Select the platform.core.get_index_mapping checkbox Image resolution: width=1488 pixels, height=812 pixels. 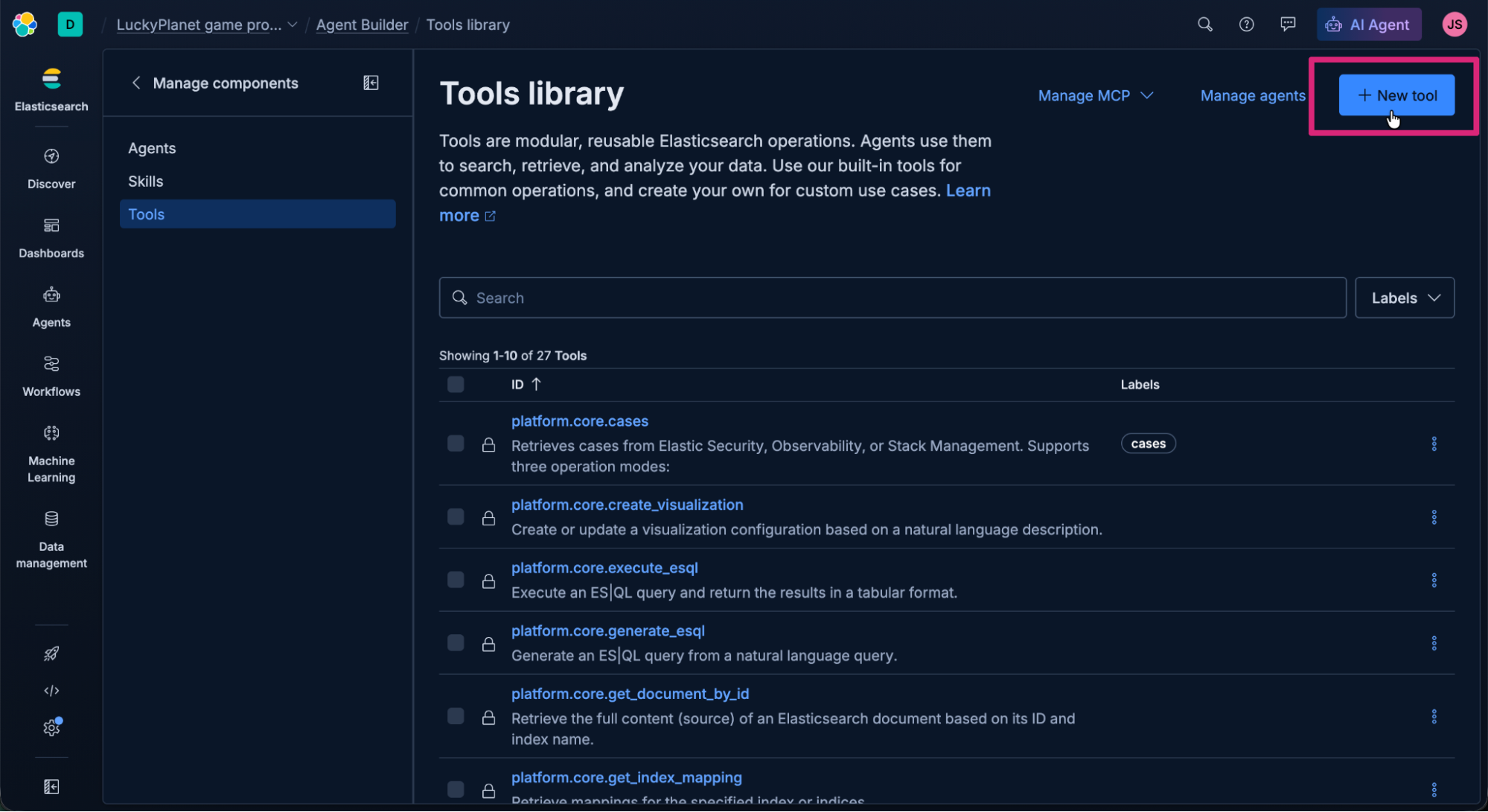coord(456,789)
